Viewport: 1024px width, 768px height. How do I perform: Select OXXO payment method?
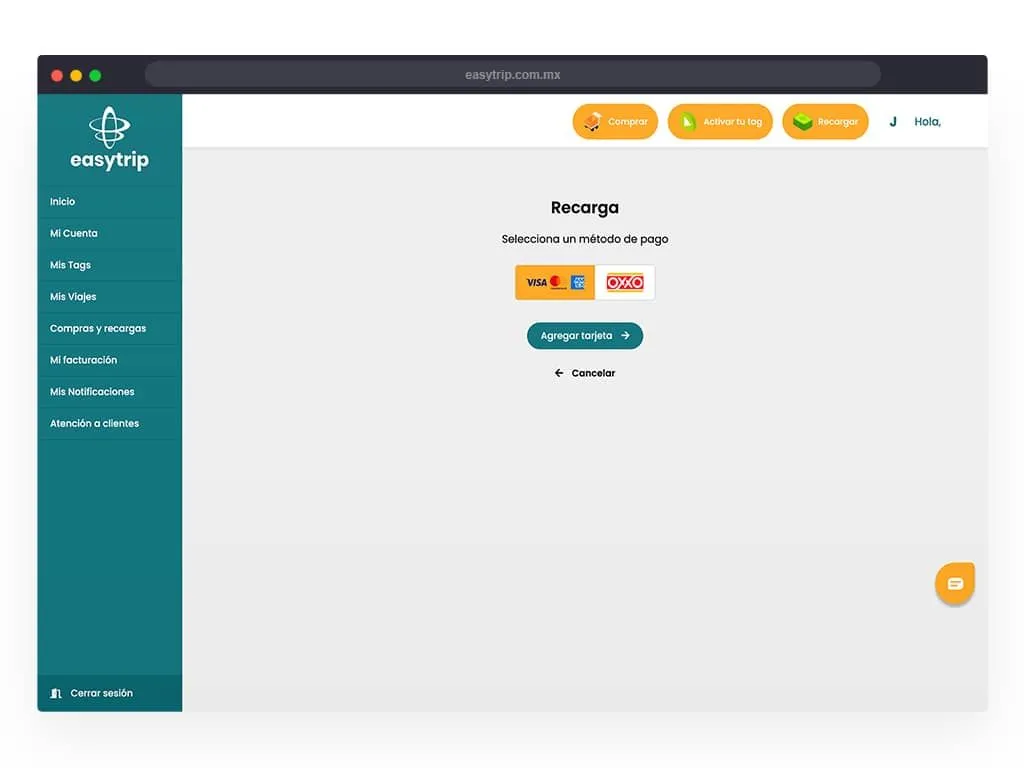[x=625, y=282]
